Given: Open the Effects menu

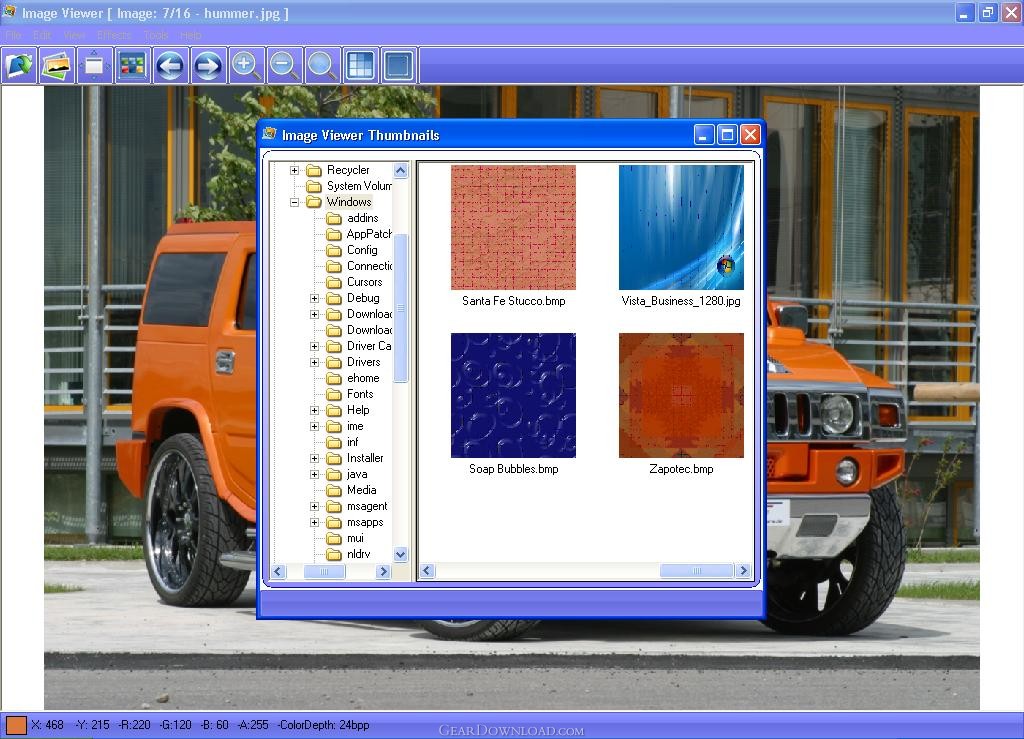Looking at the screenshot, I should [x=114, y=35].
